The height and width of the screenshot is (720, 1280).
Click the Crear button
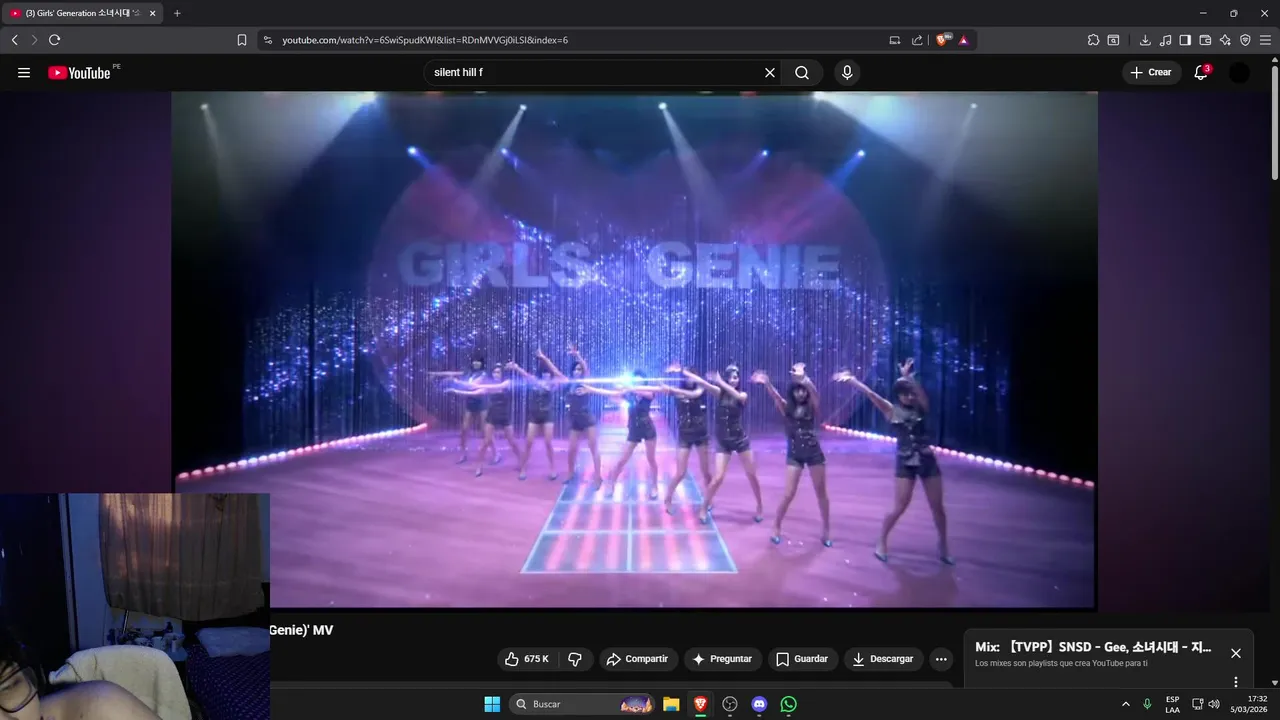pyautogui.click(x=1151, y=73)
